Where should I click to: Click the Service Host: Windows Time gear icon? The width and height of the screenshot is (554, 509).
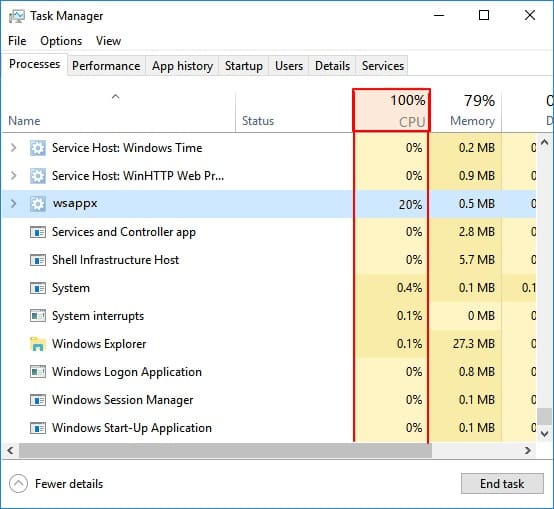tap(37, 148)
